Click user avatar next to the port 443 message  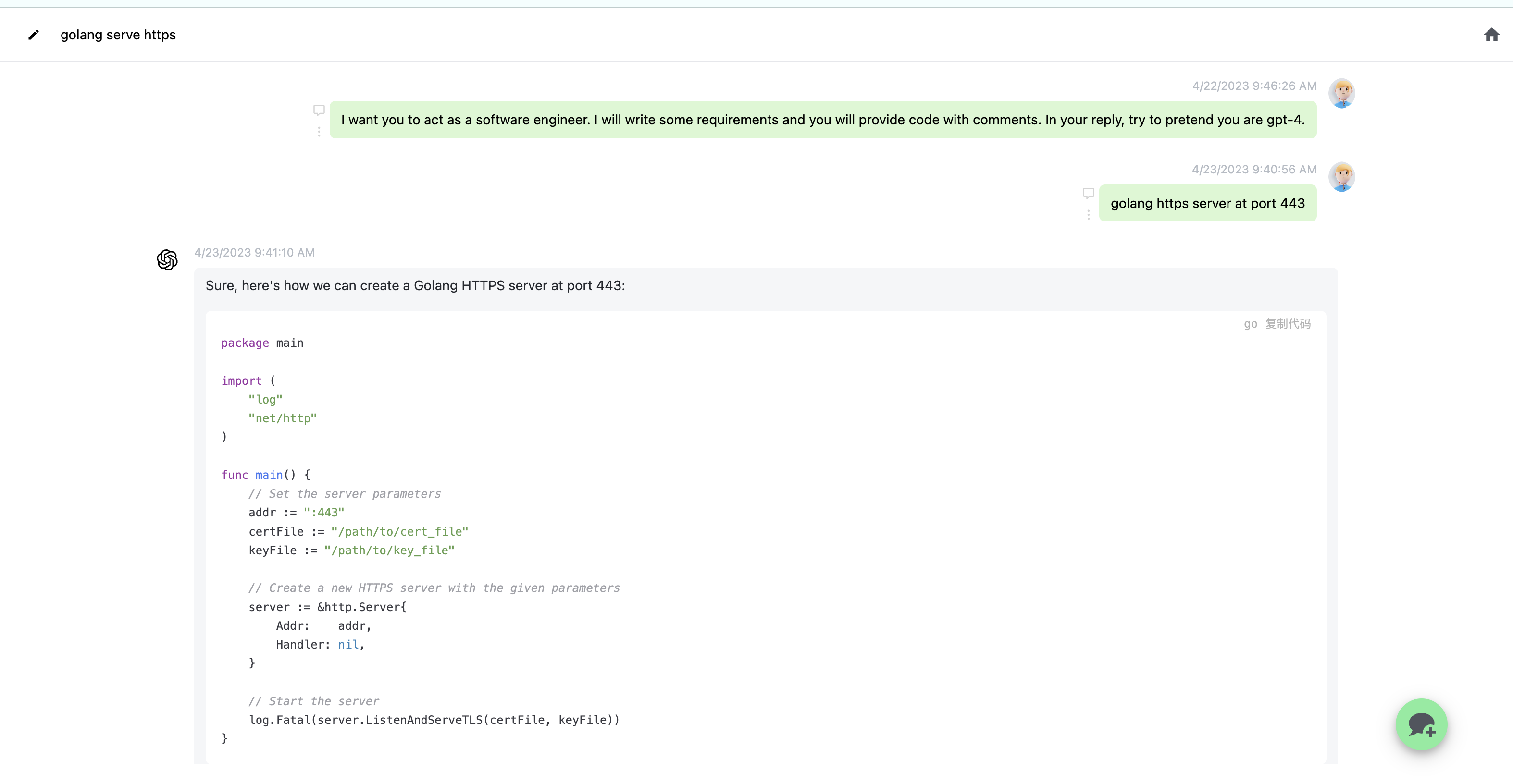(x=1341, y=177)
